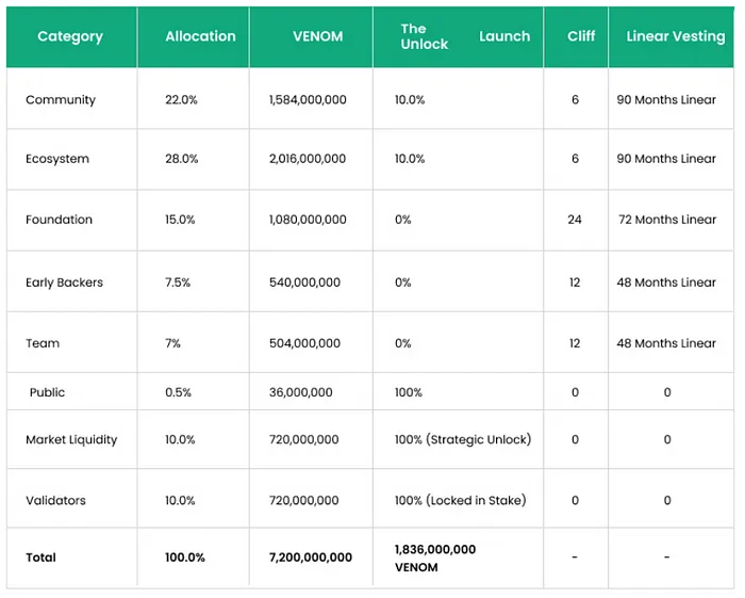Click the 15.0% allocation value
This screenshot has width=745, height=598.
[180, 219]
